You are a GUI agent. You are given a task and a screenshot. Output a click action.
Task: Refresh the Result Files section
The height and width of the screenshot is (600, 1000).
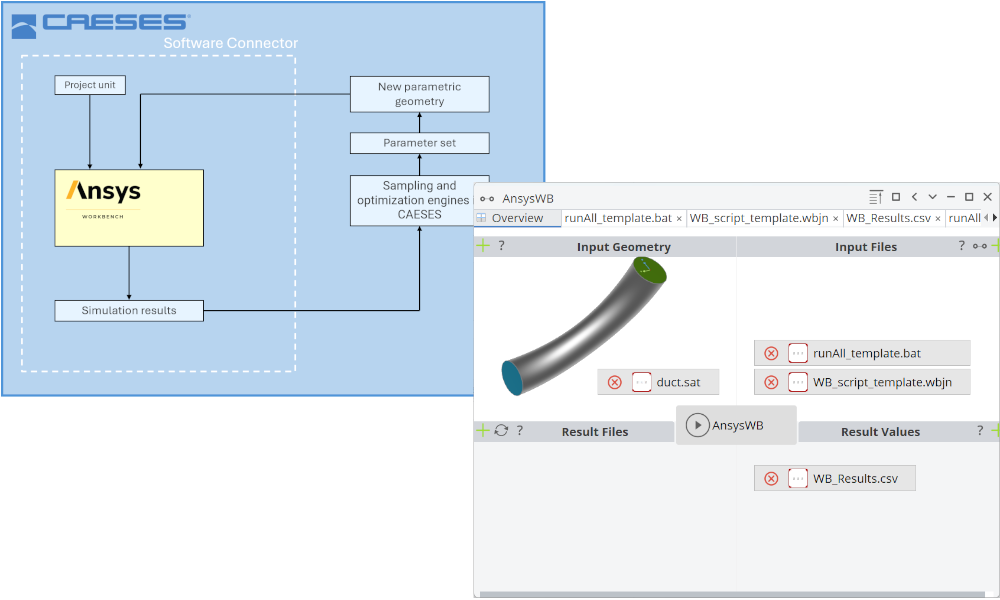501,430
